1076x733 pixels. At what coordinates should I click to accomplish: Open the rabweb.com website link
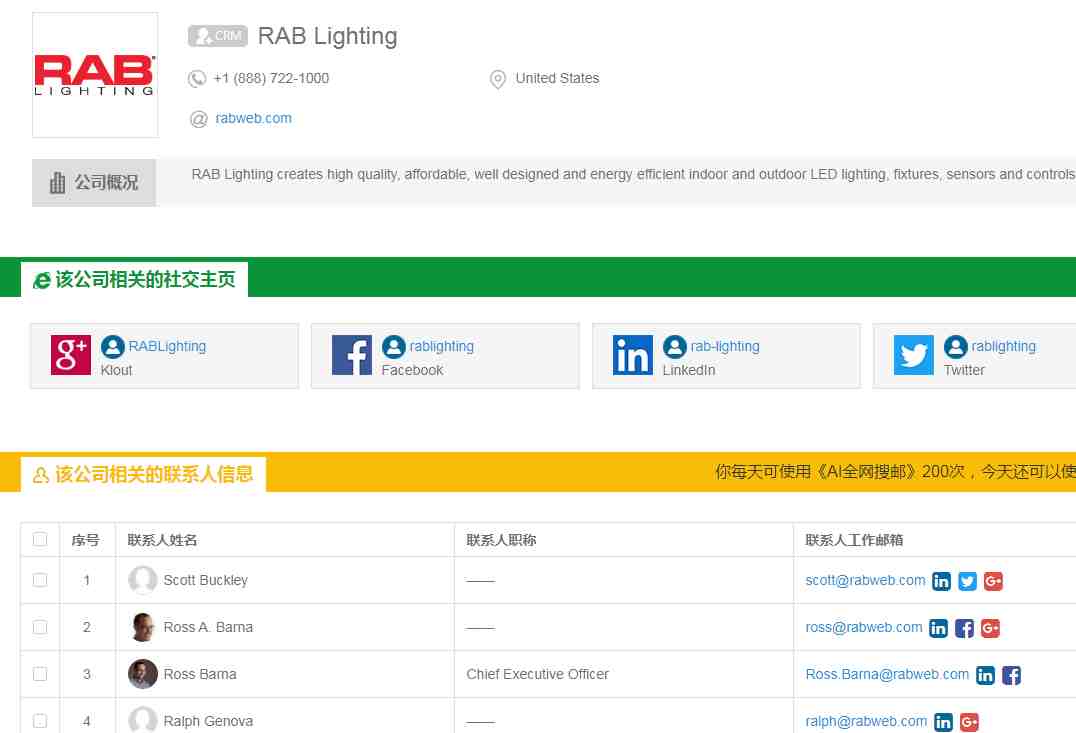253,118
